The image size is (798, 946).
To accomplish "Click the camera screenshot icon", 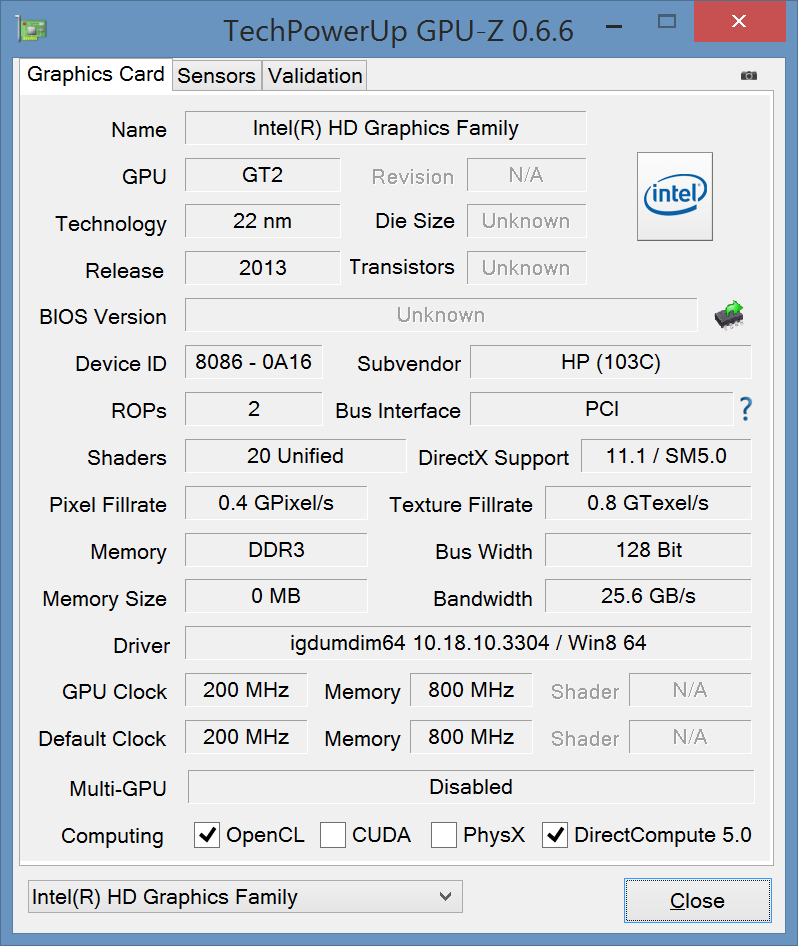I will point(748,76).
